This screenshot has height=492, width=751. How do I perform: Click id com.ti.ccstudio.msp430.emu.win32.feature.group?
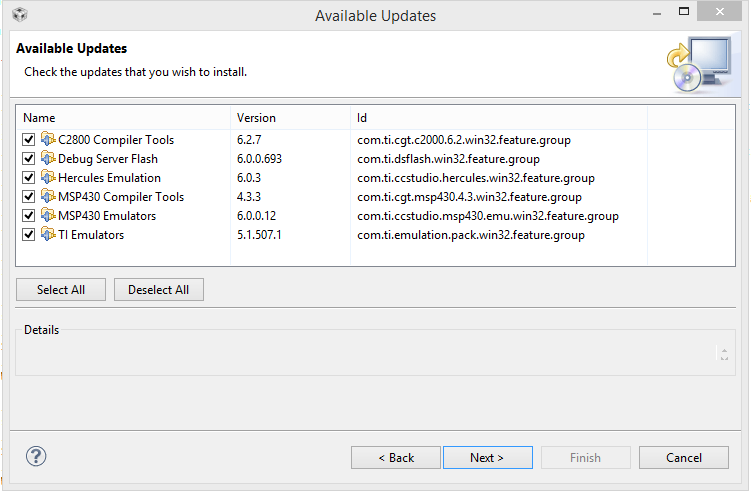[488, 216]
